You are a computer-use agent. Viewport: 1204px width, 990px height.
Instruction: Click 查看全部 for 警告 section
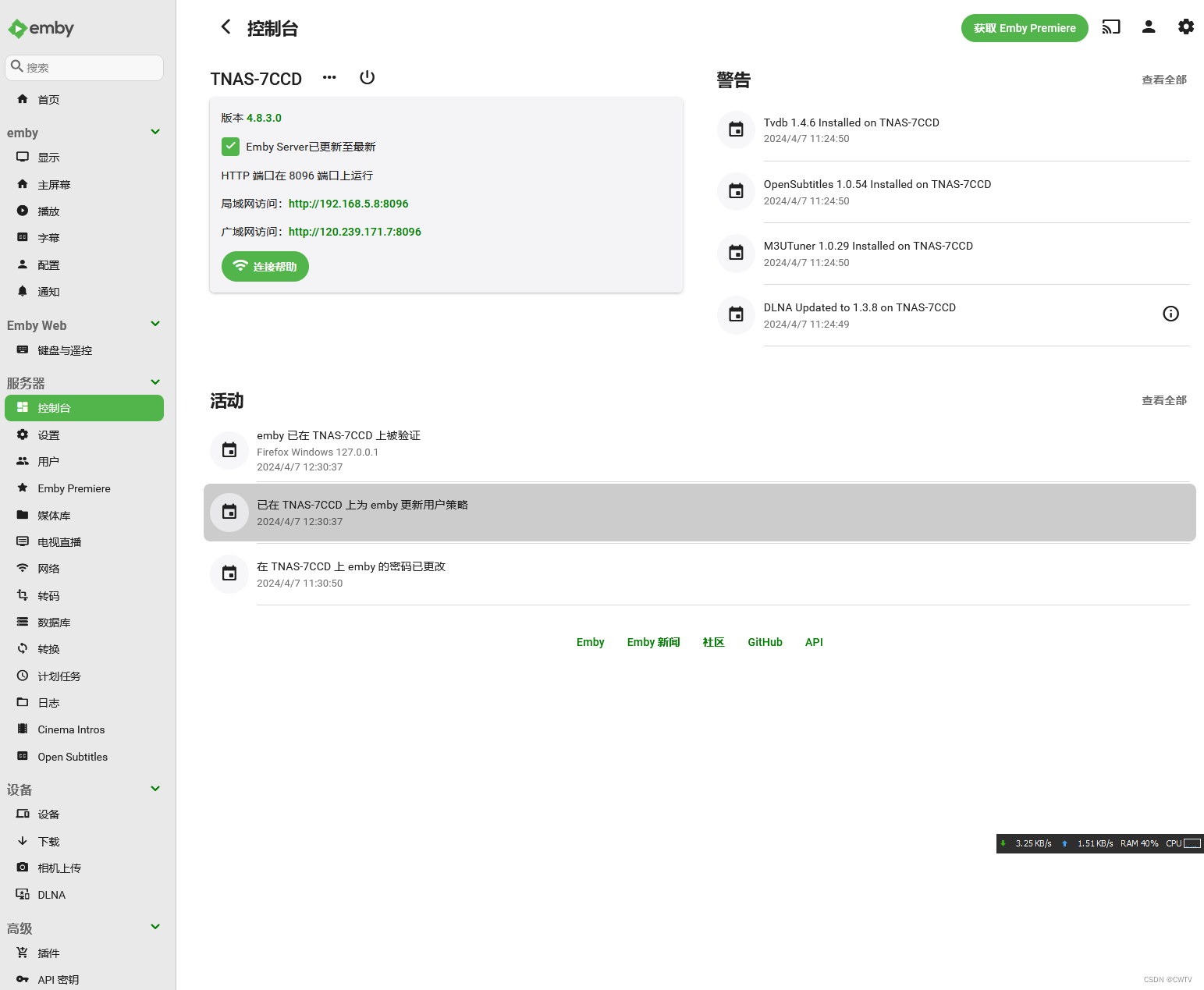[1164, 80]
